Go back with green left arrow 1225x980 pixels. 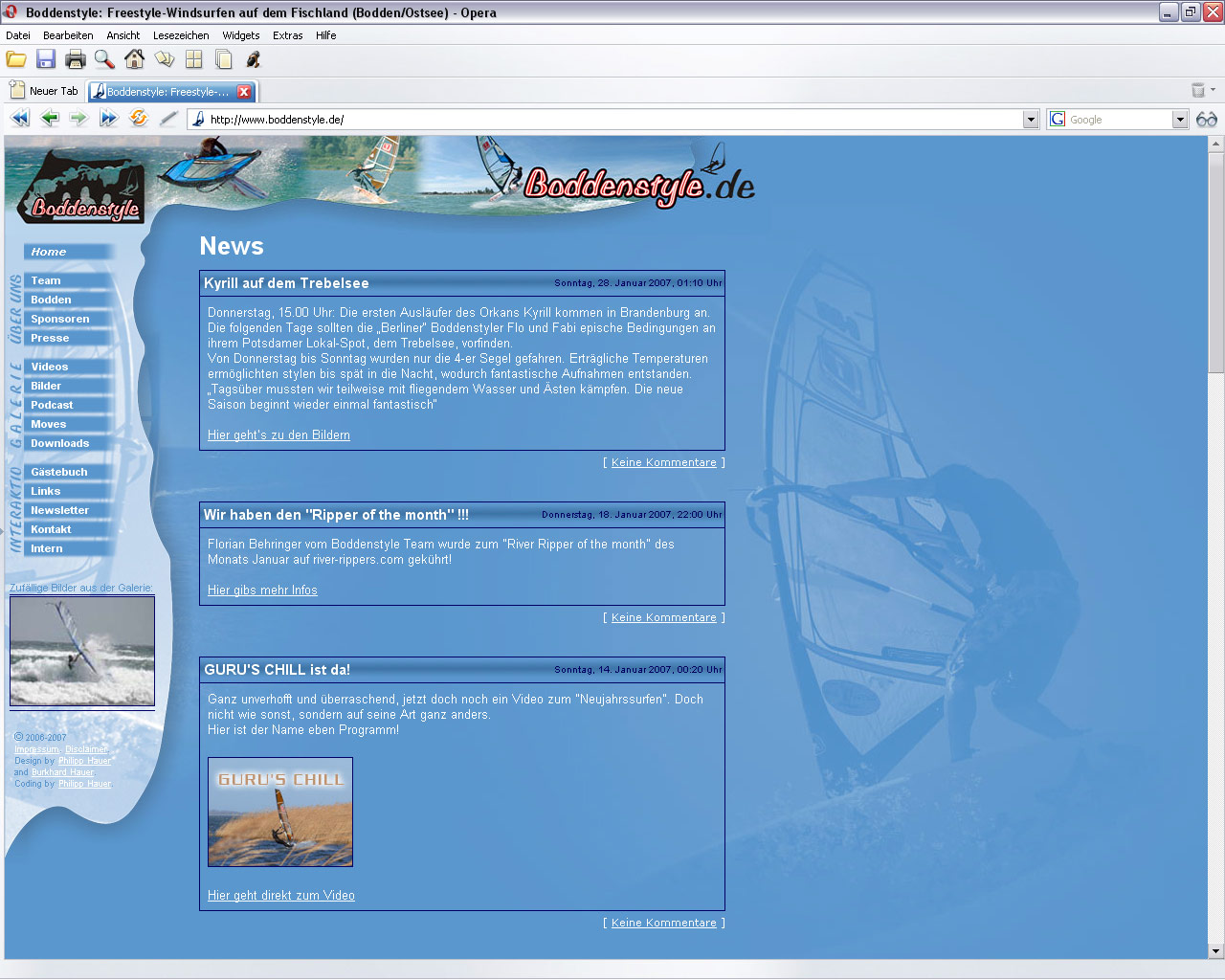[x=50, y=119]
